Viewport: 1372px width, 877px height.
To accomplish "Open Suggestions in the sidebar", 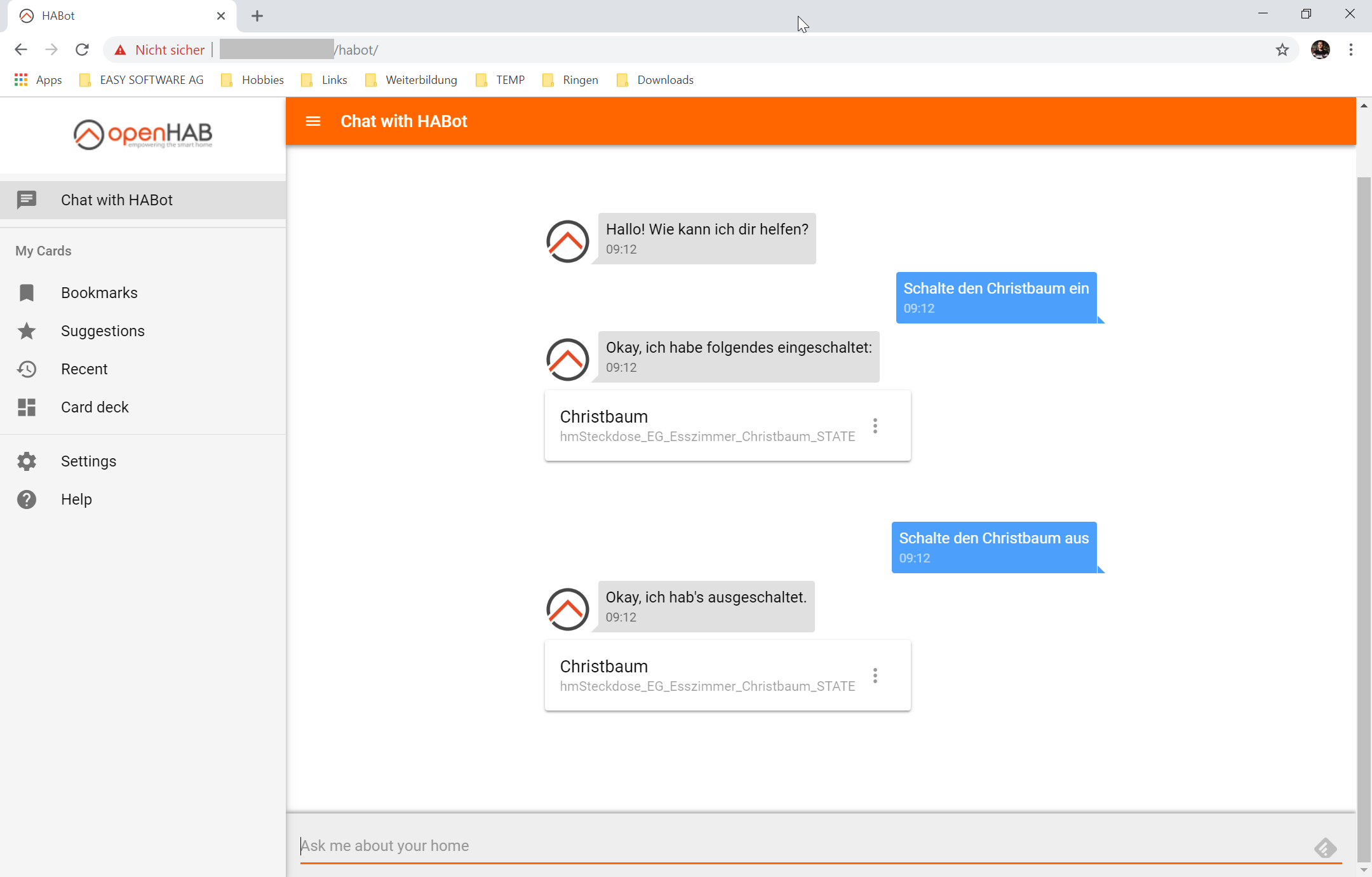I will coord(143,331).
